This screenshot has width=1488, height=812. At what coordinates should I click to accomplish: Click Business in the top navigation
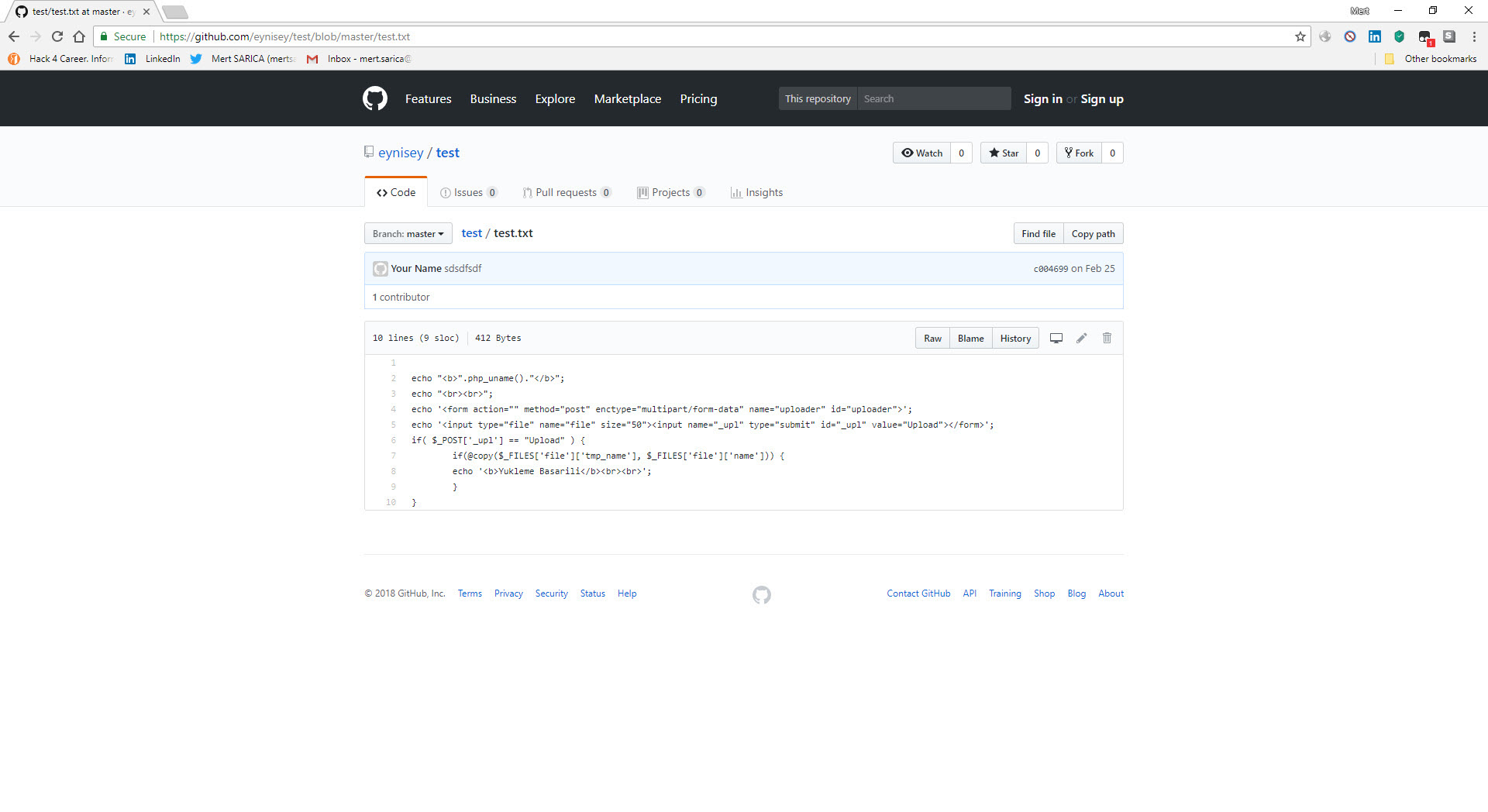(x=493, y=98)
